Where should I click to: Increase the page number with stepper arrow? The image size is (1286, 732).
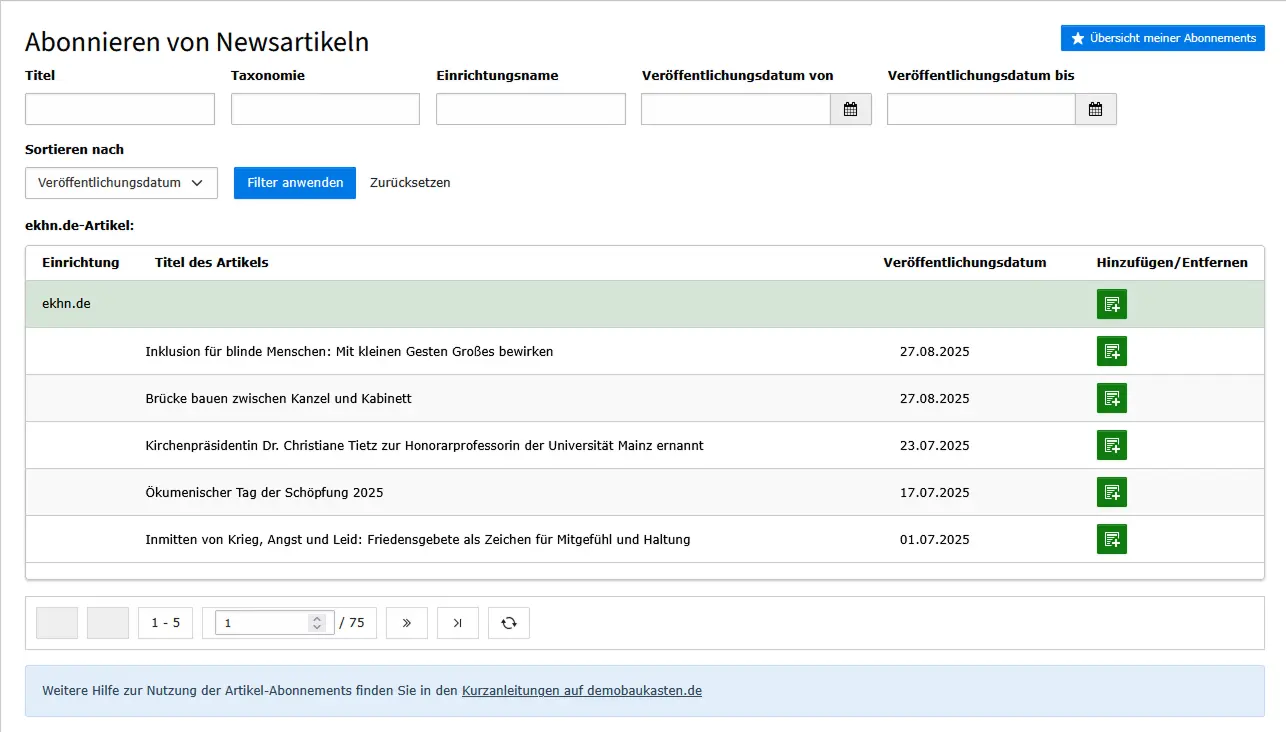click(317, 618)
